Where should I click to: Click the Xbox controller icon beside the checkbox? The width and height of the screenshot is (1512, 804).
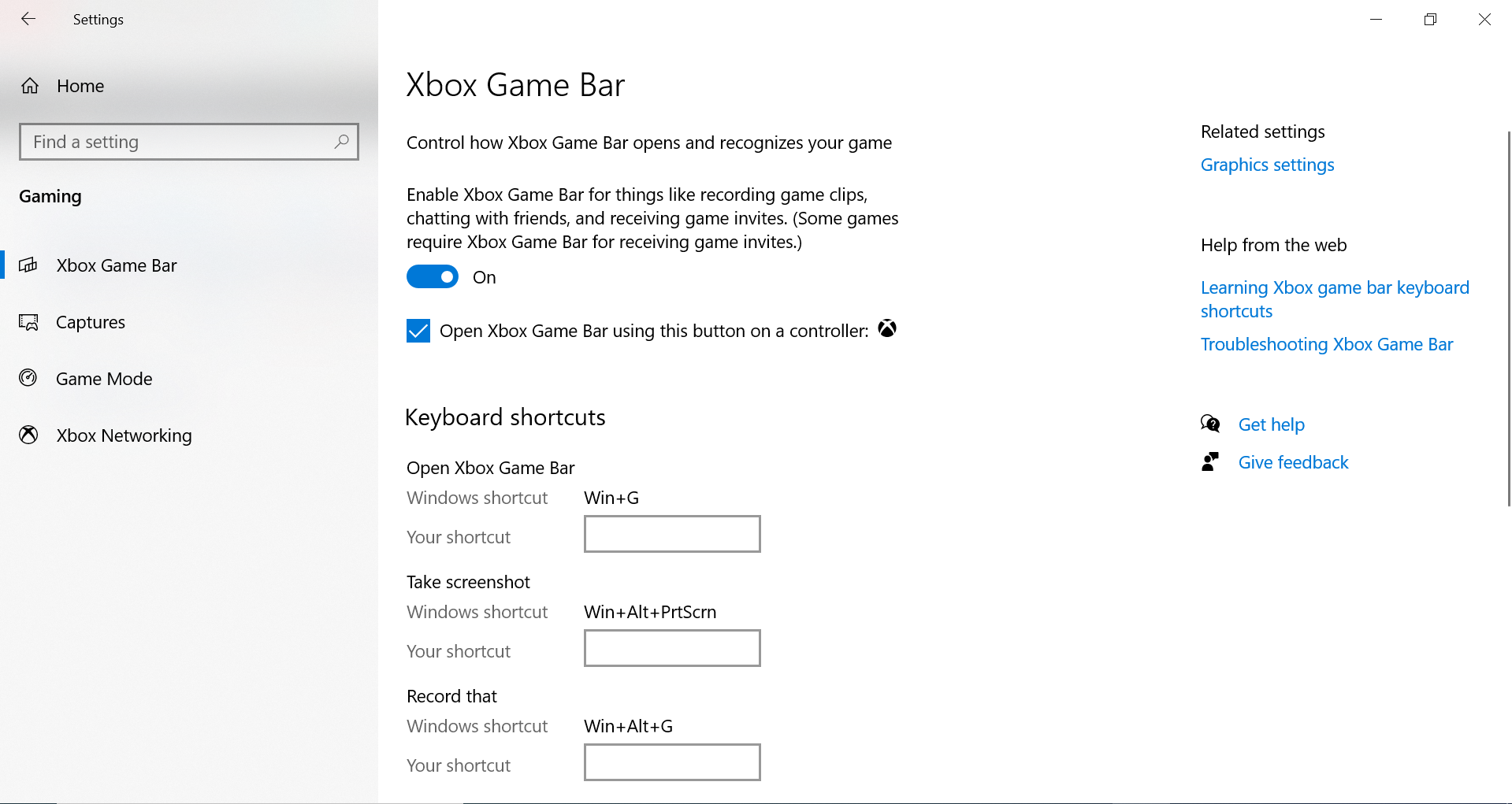(887, 329)
